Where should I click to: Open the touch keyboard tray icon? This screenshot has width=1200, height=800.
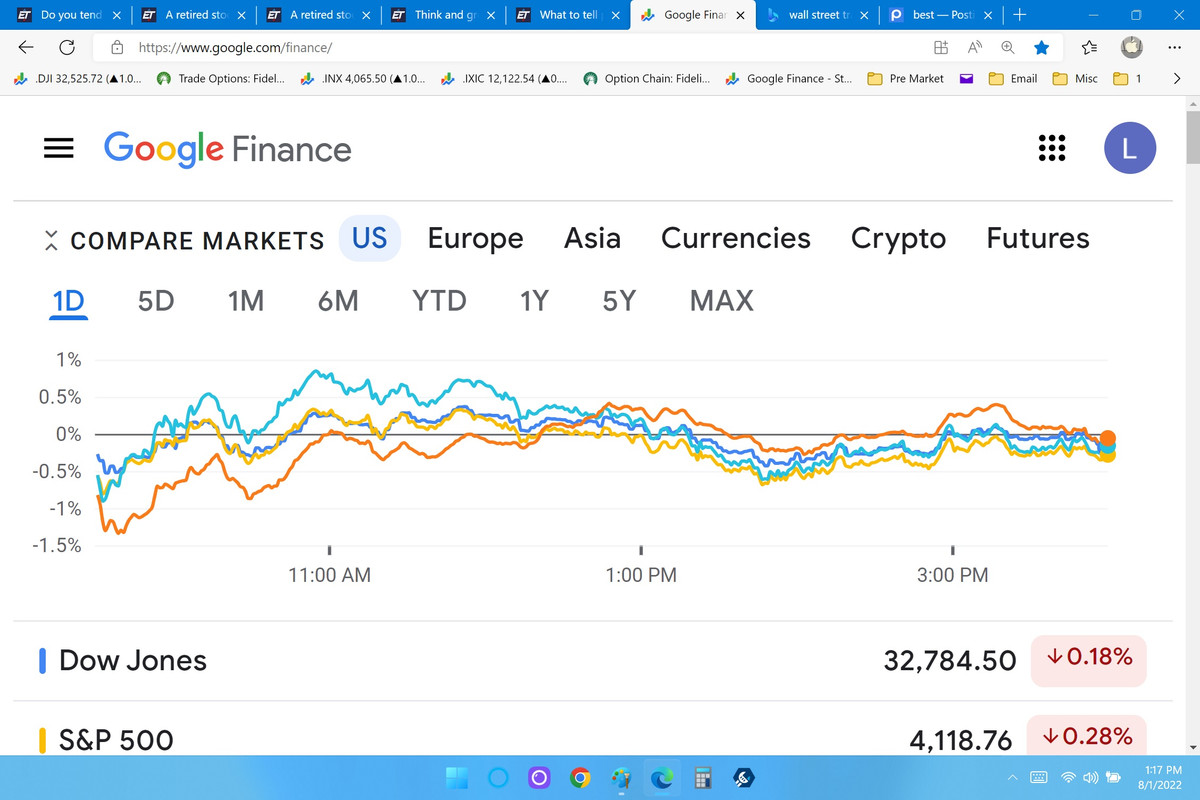[x=1038, y=777]
